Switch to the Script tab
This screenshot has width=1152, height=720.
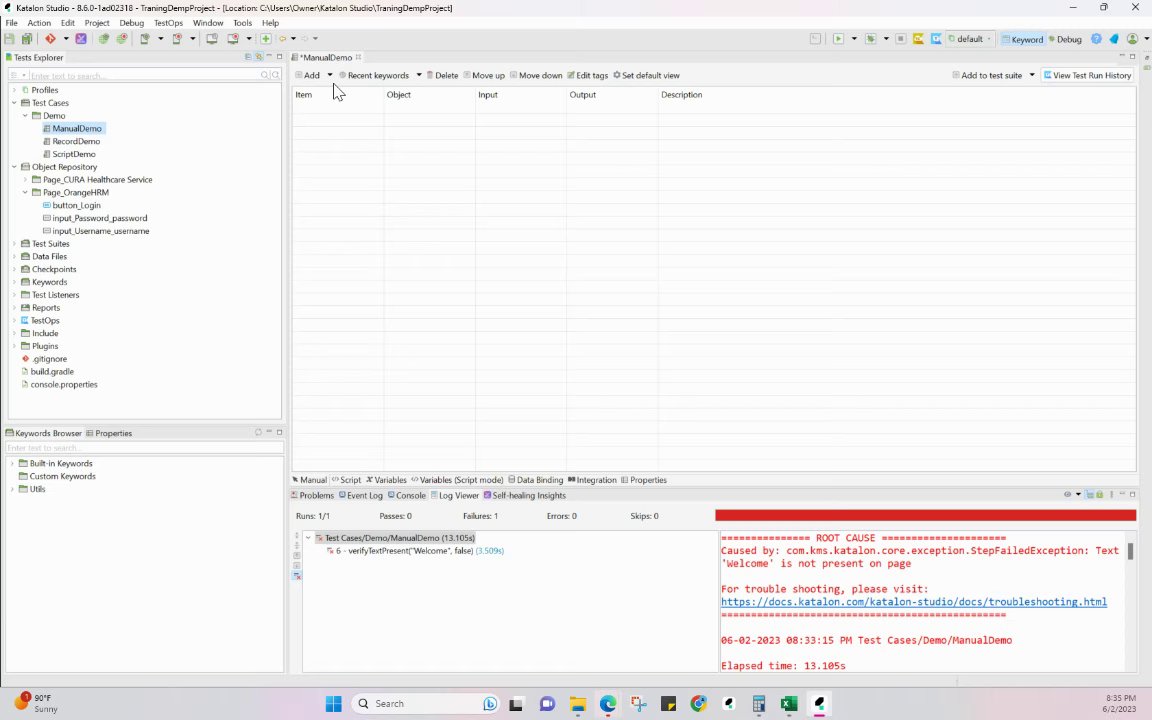click(x=346, y=480)
